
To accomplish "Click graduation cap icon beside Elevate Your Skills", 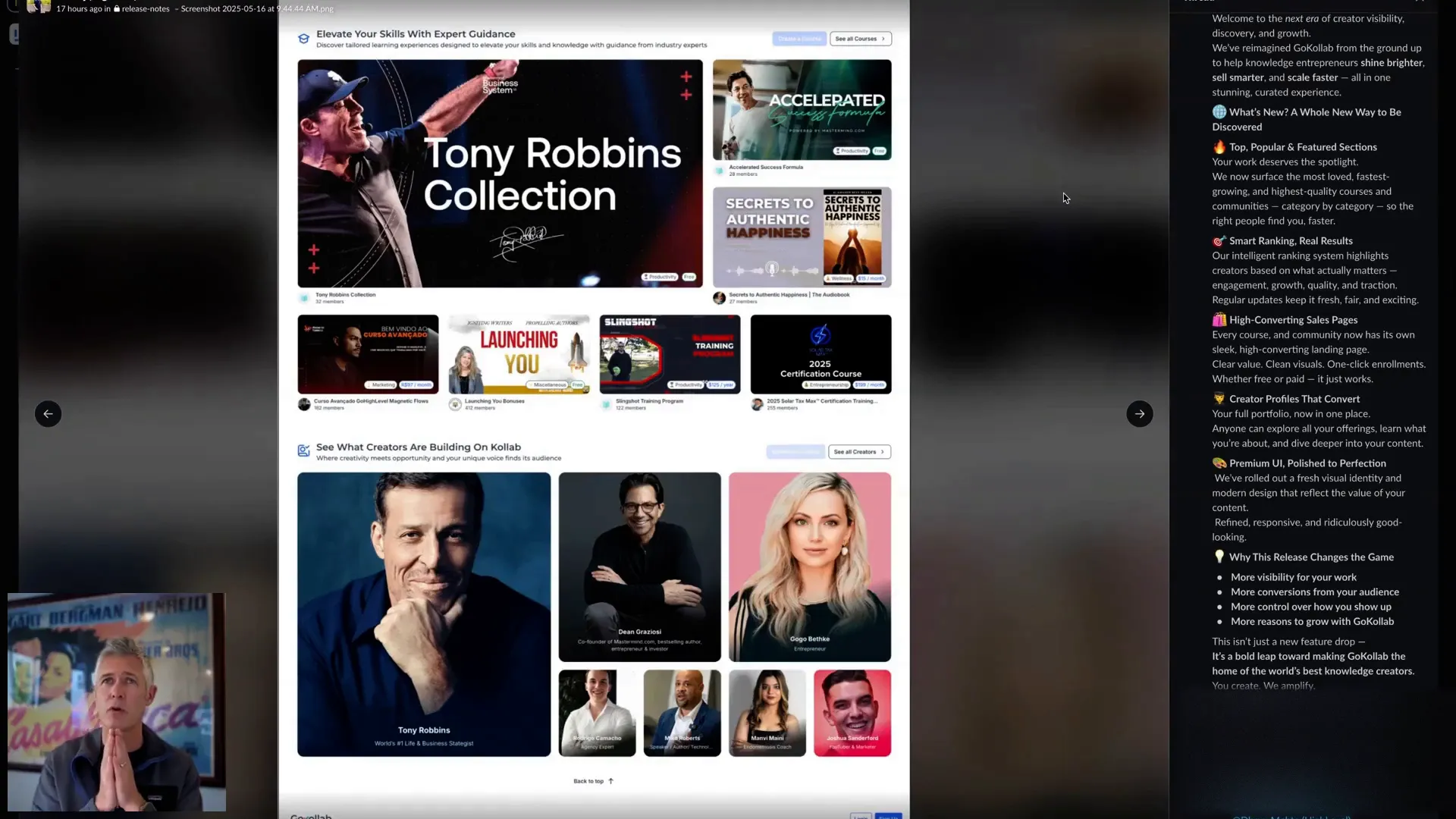I will (303, 39).
